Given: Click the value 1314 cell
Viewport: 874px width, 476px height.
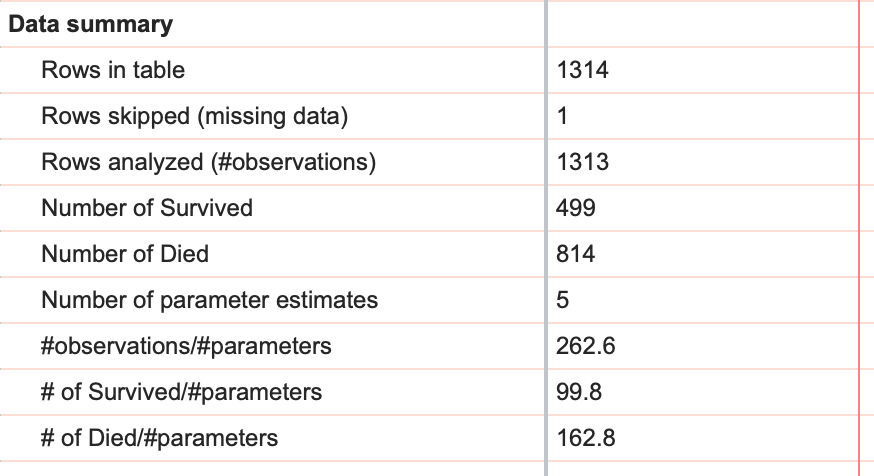Looking at the screenshot, I should tap(583, 70).
